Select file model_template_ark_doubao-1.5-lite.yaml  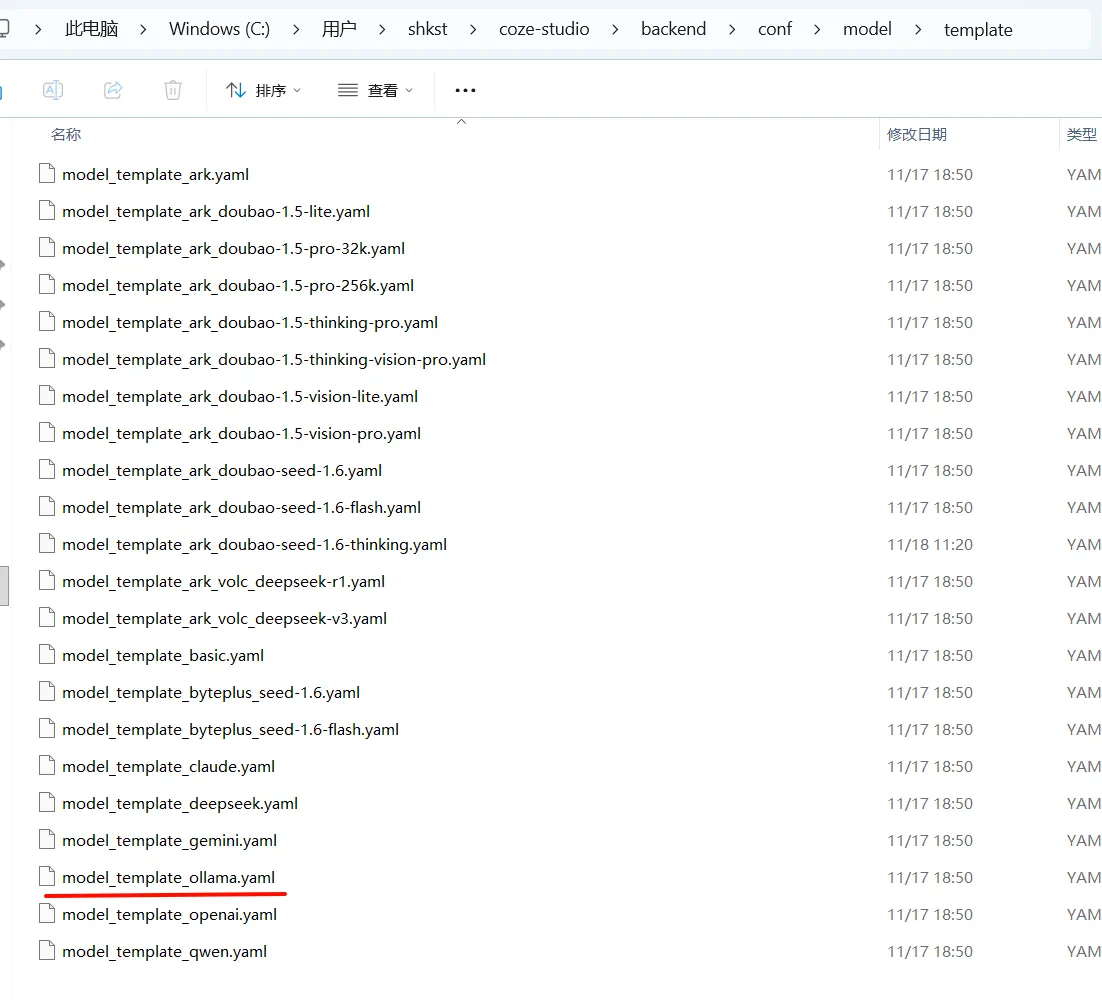tap(216, 212)
